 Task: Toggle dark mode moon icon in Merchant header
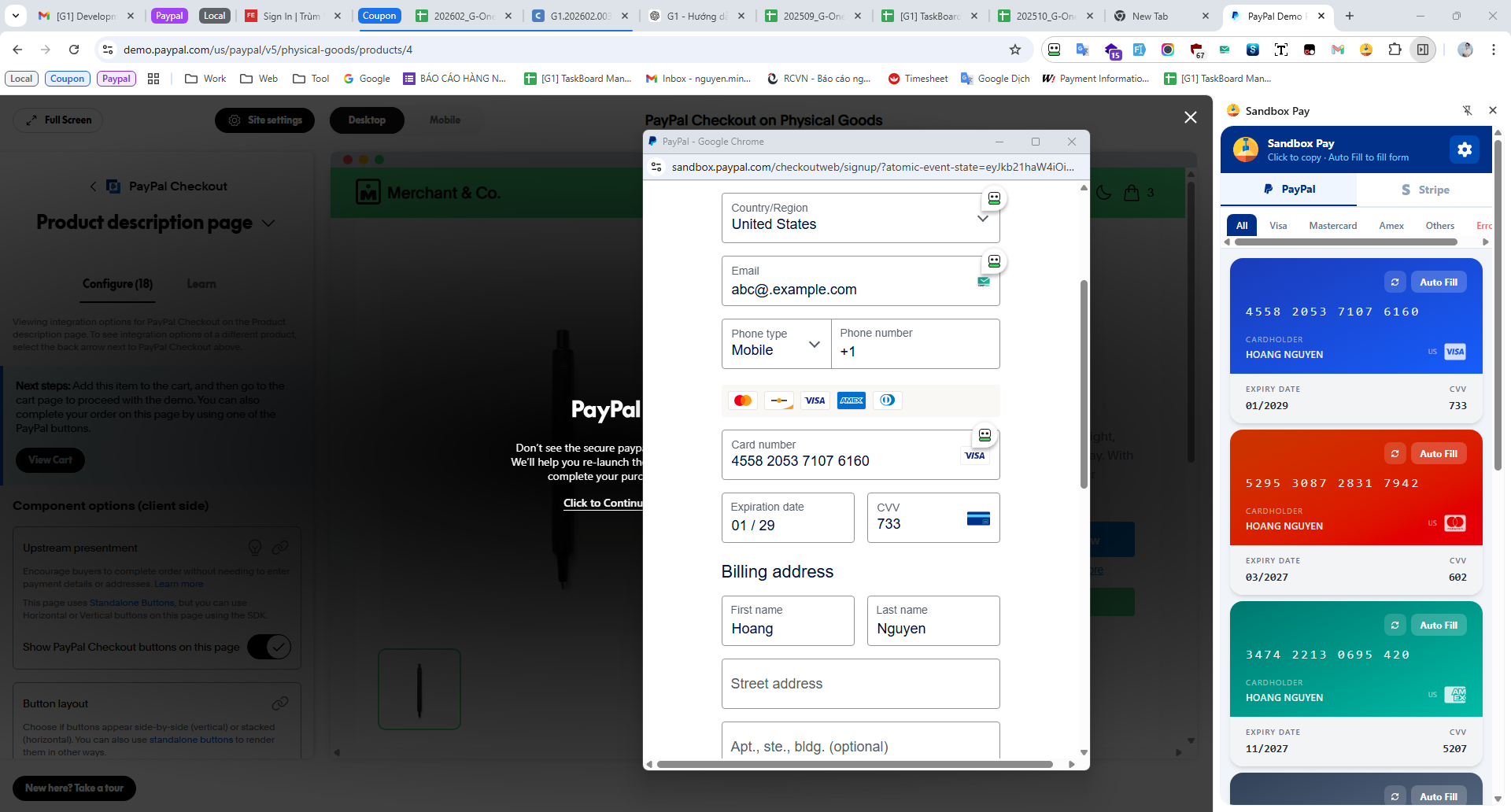click(1103, 193)
